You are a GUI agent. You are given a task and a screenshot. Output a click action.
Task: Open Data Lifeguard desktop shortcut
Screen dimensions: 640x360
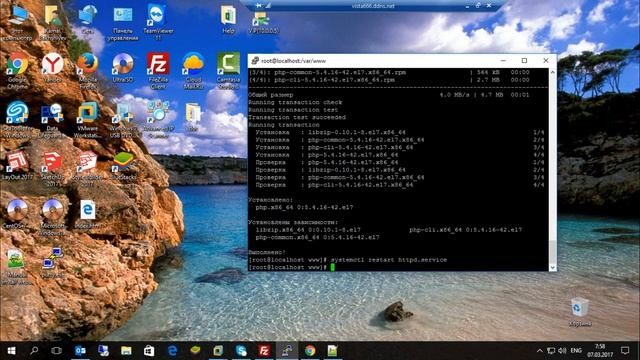[x=52, y=119]
